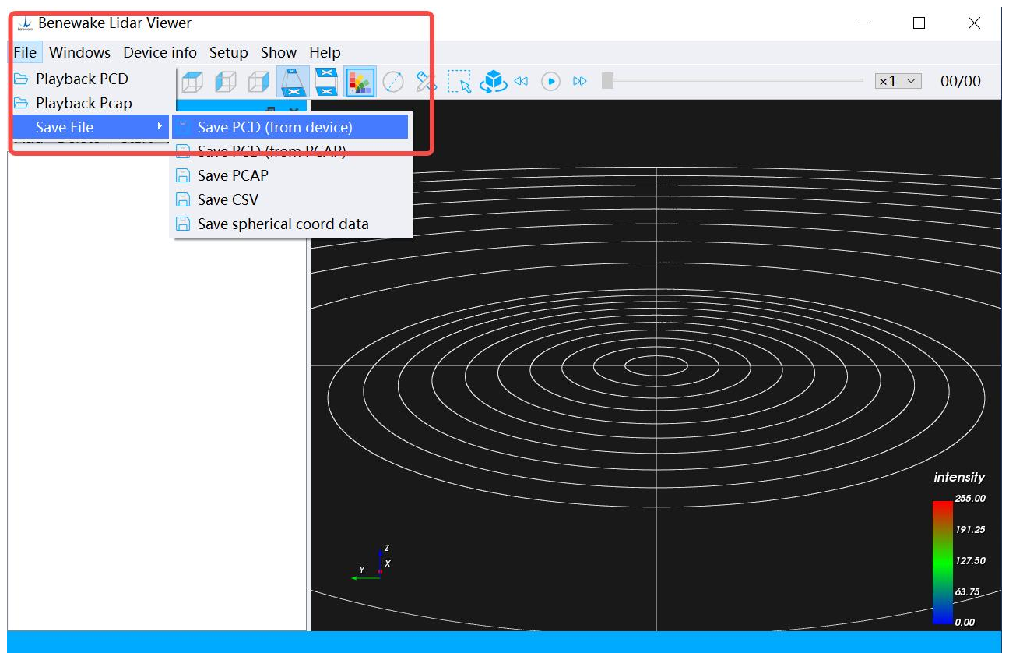1009x660 pixels.
Task: Open the Show menu
Action: click(x=279, y=53)
